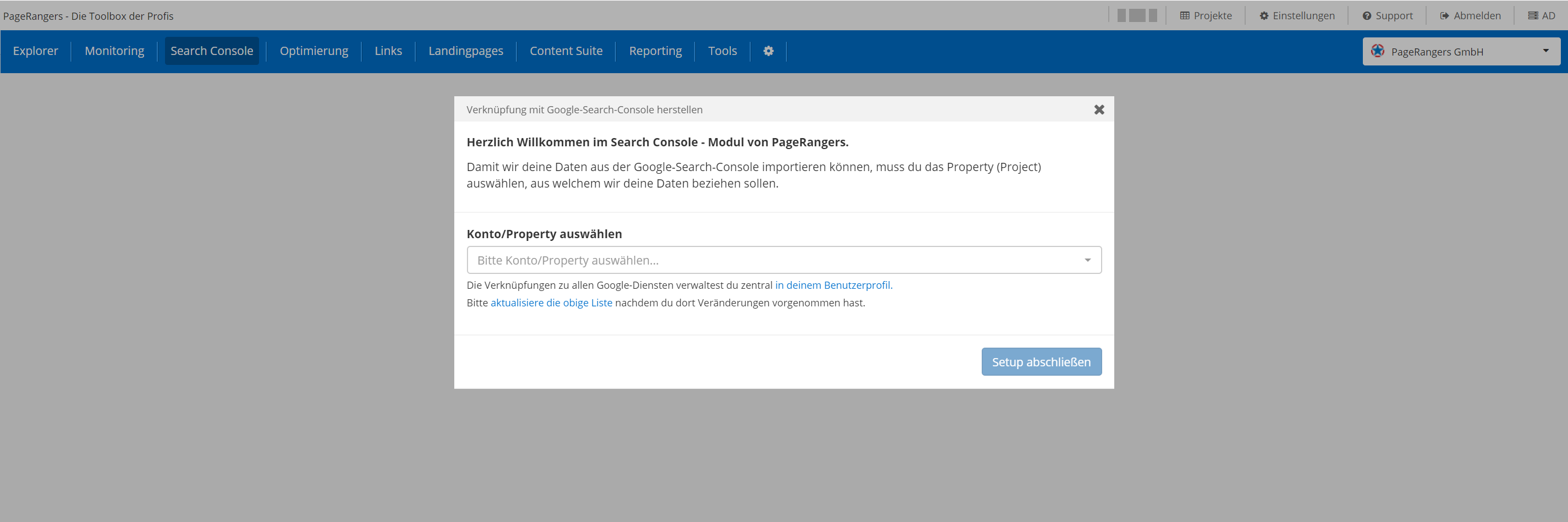Viewport: 1568px width, 522px height.
Task: Click the arrow of the Konto/Property select
Action: coord(1087,261)
